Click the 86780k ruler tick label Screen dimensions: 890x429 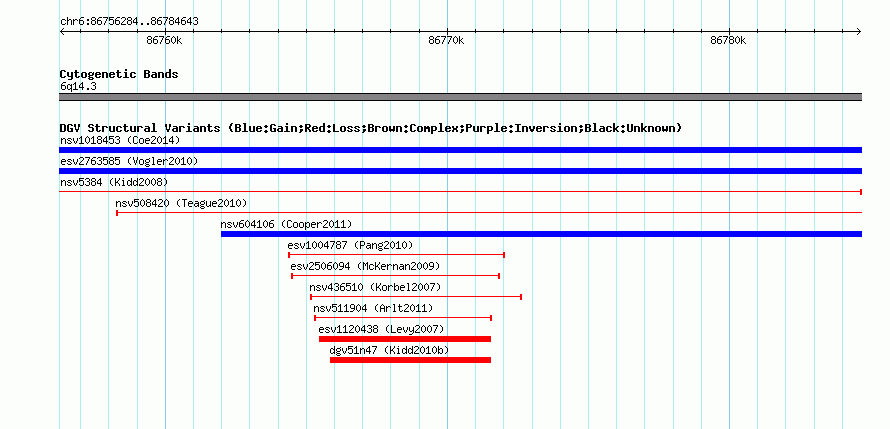[728, 40]
